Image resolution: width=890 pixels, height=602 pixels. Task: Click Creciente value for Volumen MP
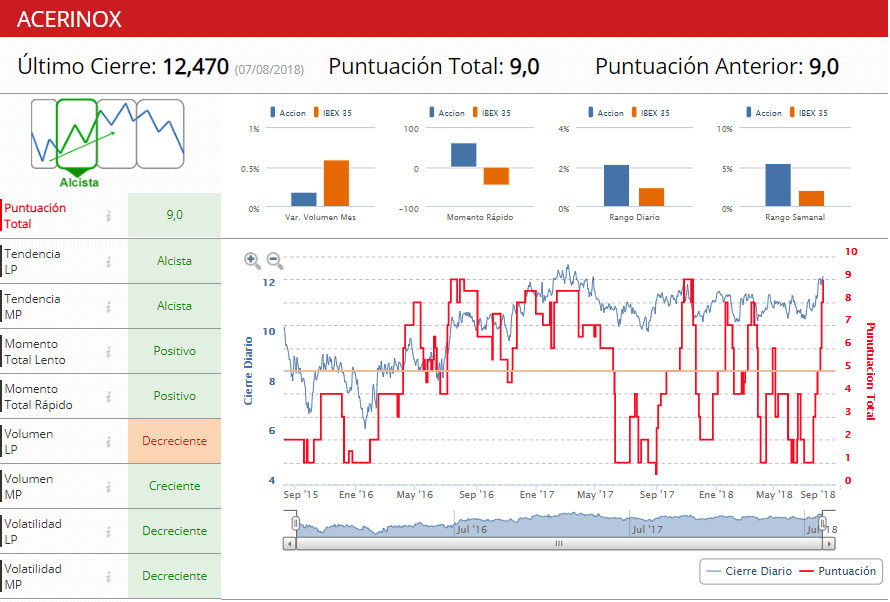[174, 486]
